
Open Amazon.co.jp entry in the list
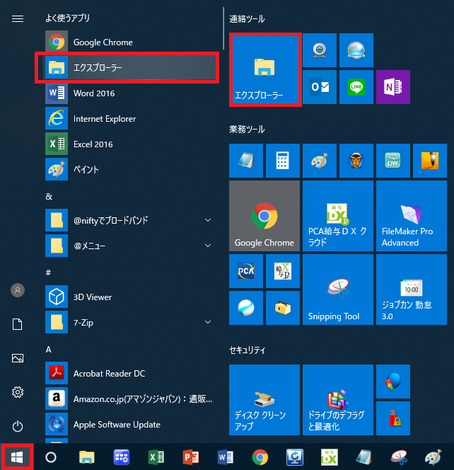(131, 399)
